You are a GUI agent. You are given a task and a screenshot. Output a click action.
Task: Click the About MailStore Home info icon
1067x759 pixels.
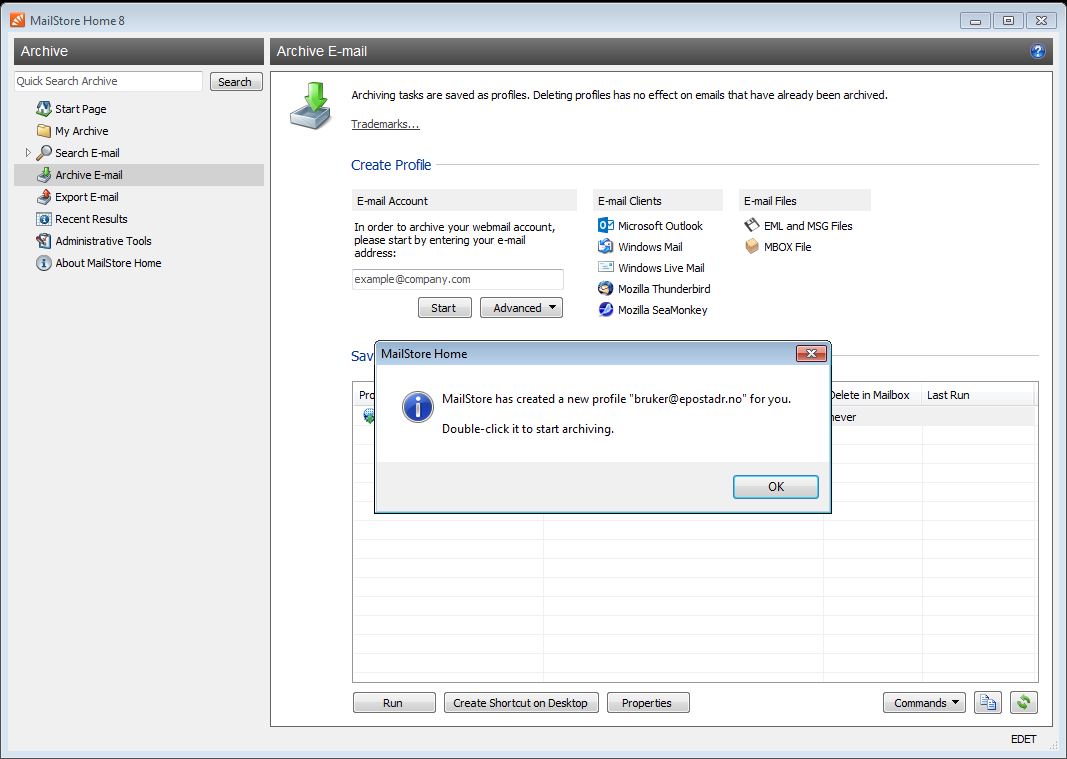click(x=44, y=263)
